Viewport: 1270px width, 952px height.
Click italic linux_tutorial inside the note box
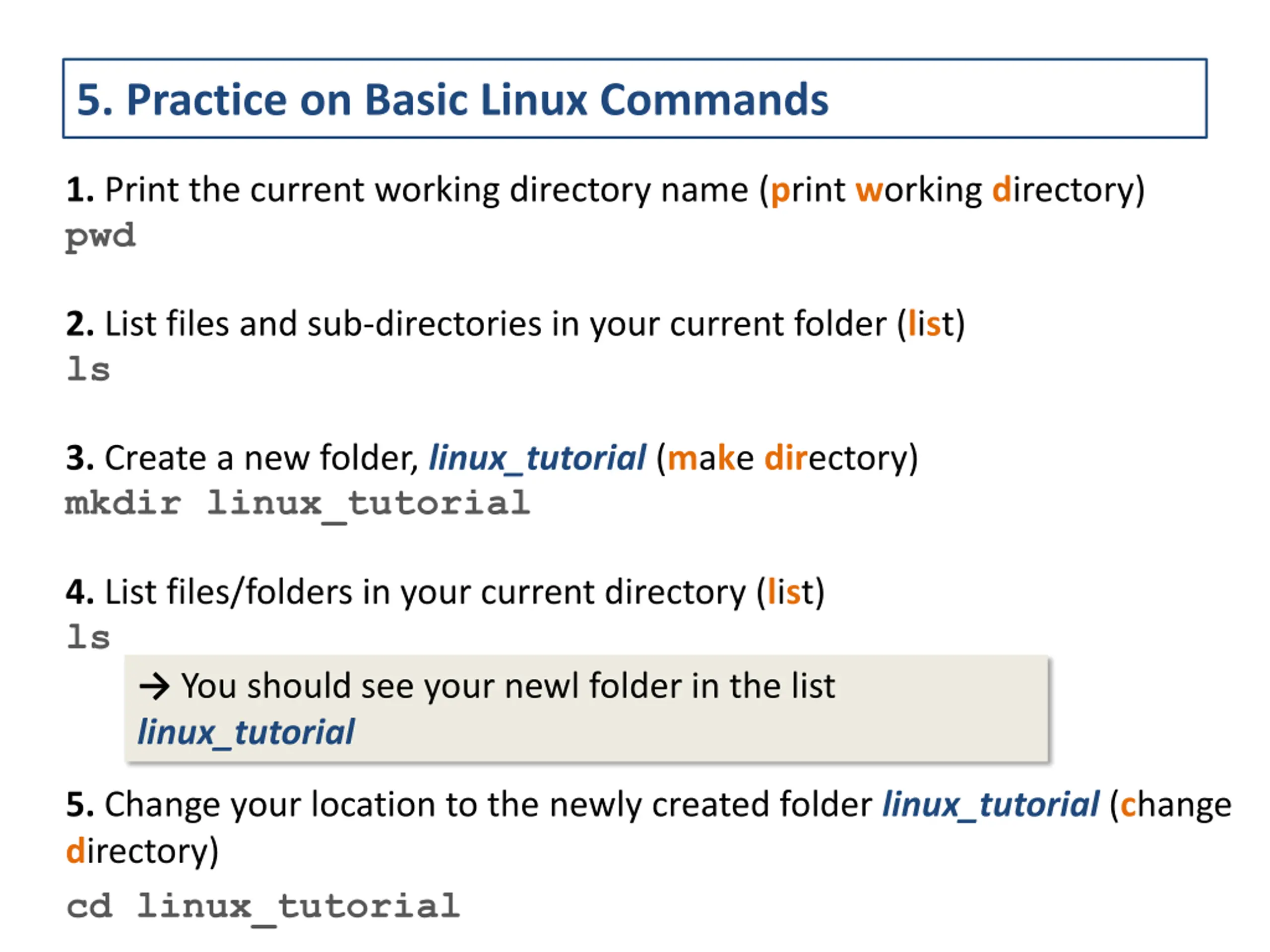coord(246,733)
